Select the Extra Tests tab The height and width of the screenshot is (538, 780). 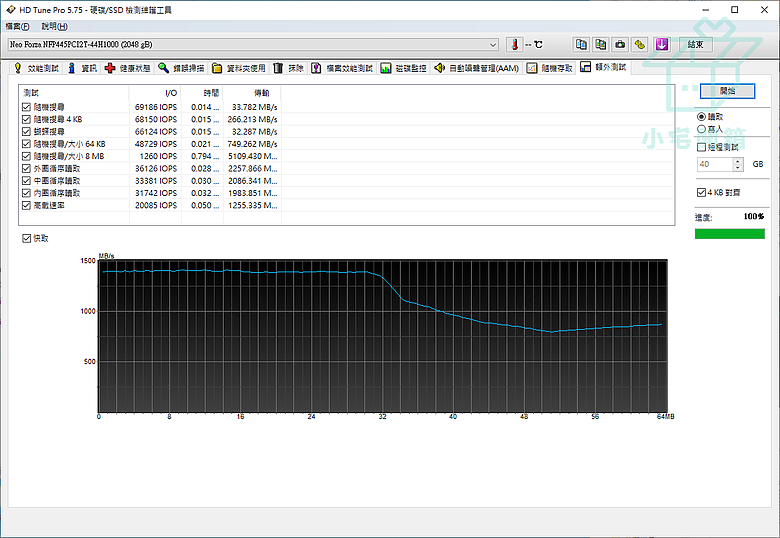(x=604, y=67)
